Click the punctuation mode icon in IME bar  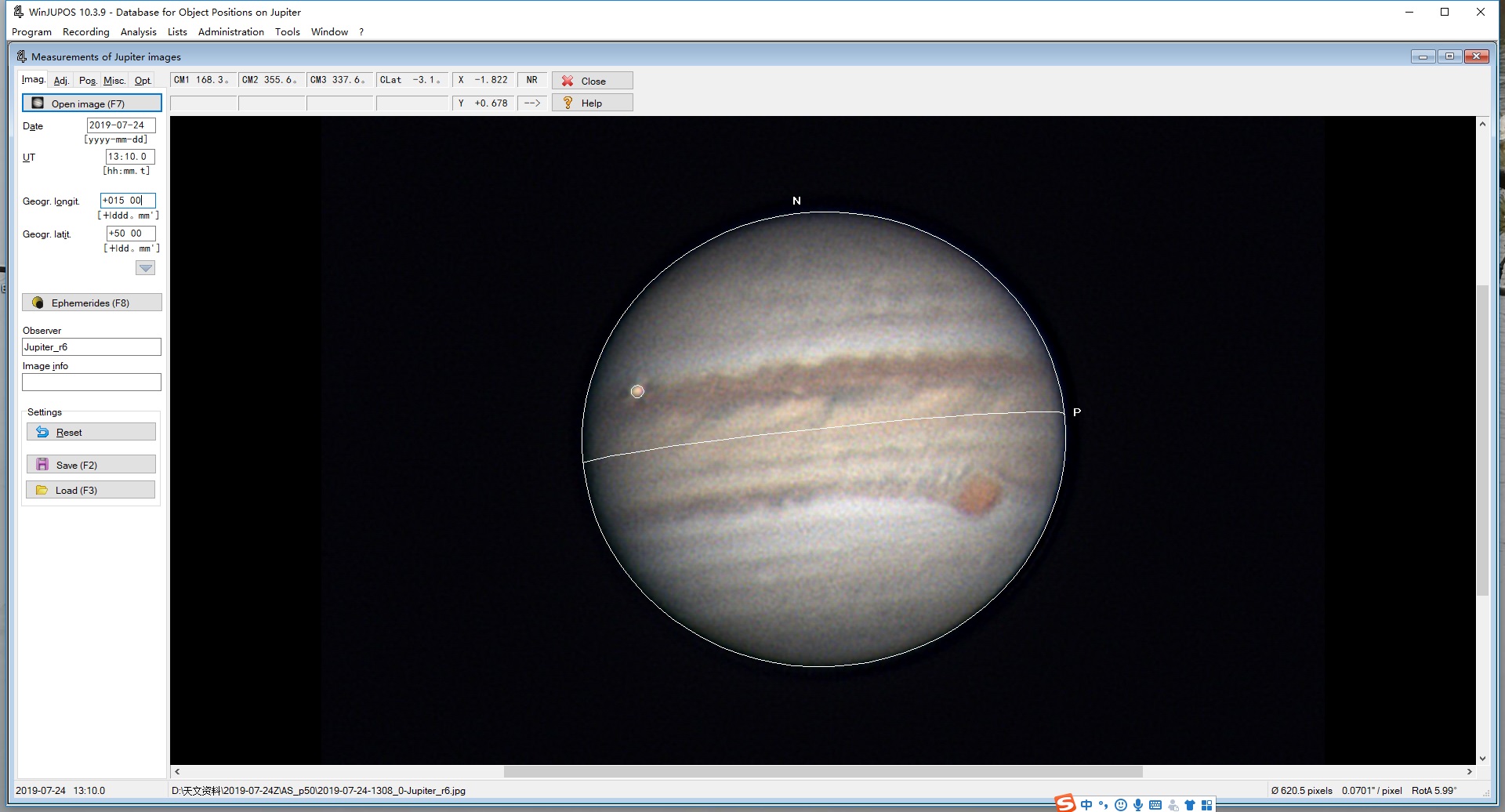point(1104,805)
